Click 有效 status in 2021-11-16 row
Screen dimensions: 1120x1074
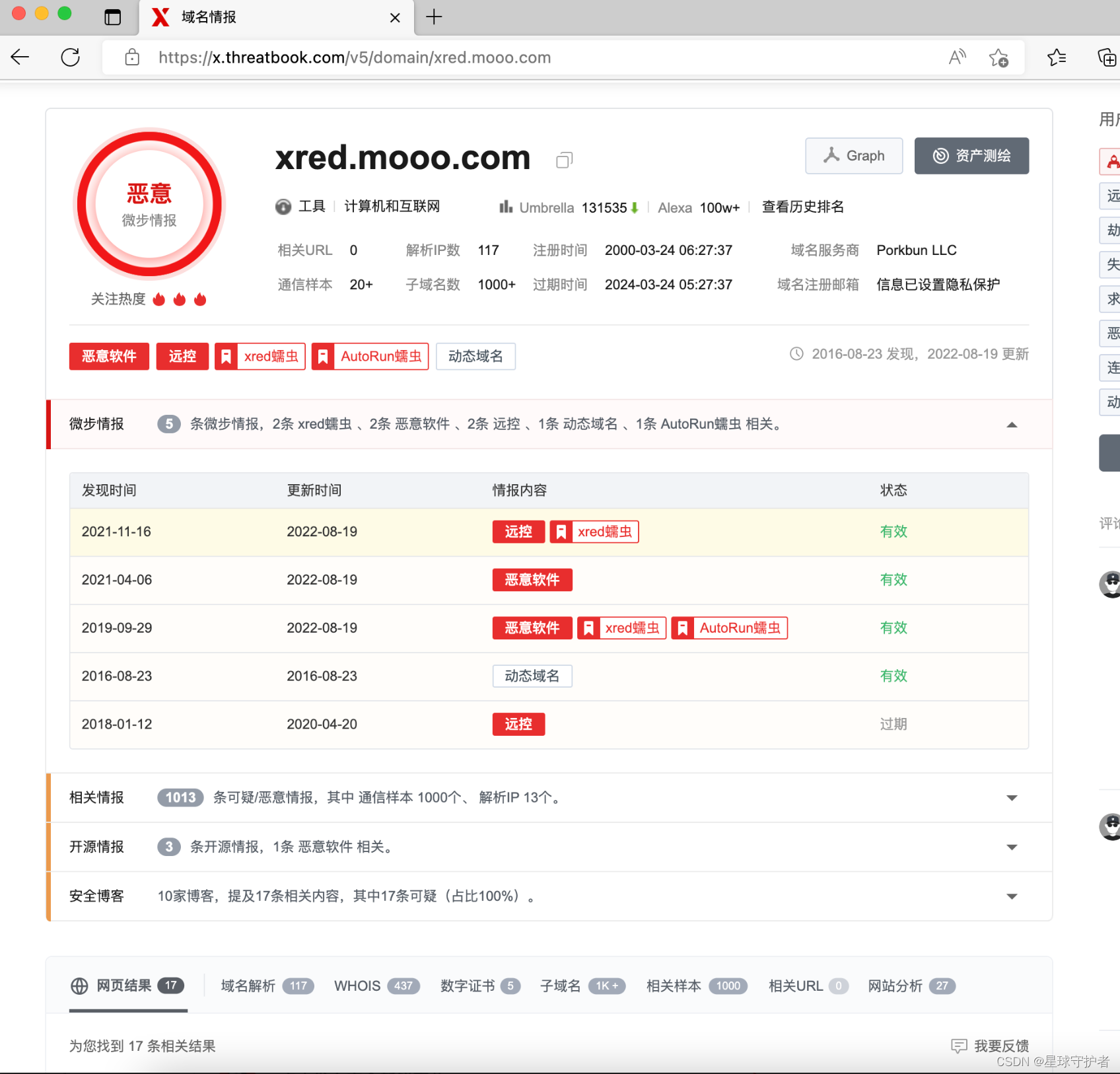click(893, 532)
